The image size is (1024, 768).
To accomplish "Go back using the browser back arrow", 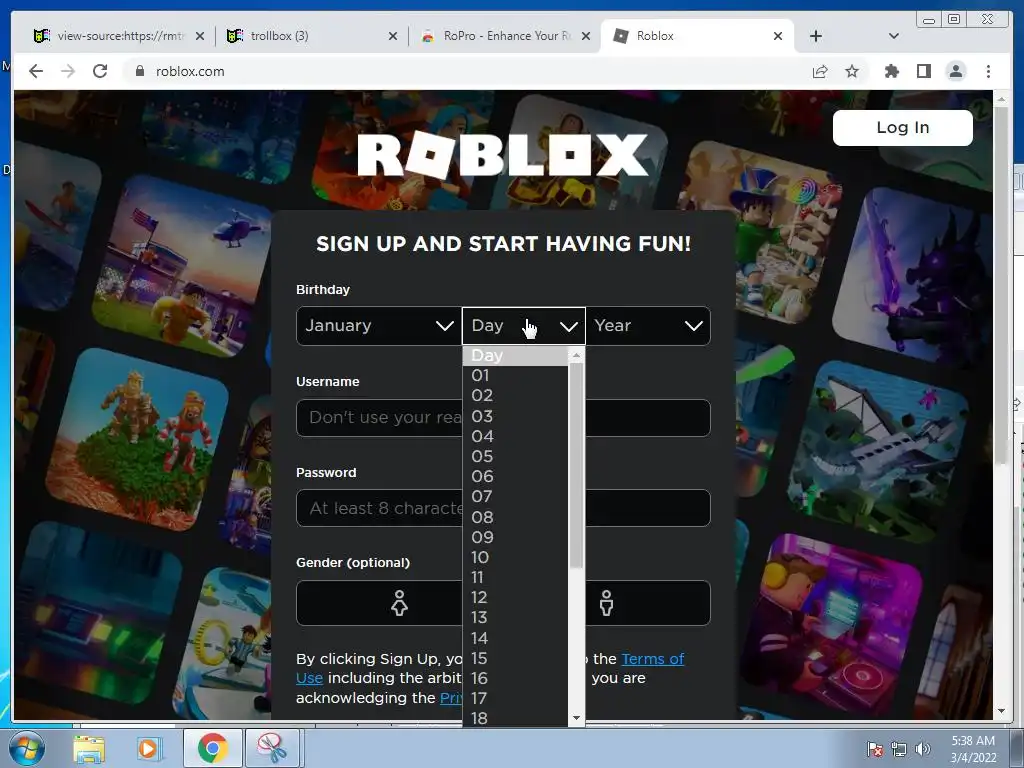I will tap(36, 71).
